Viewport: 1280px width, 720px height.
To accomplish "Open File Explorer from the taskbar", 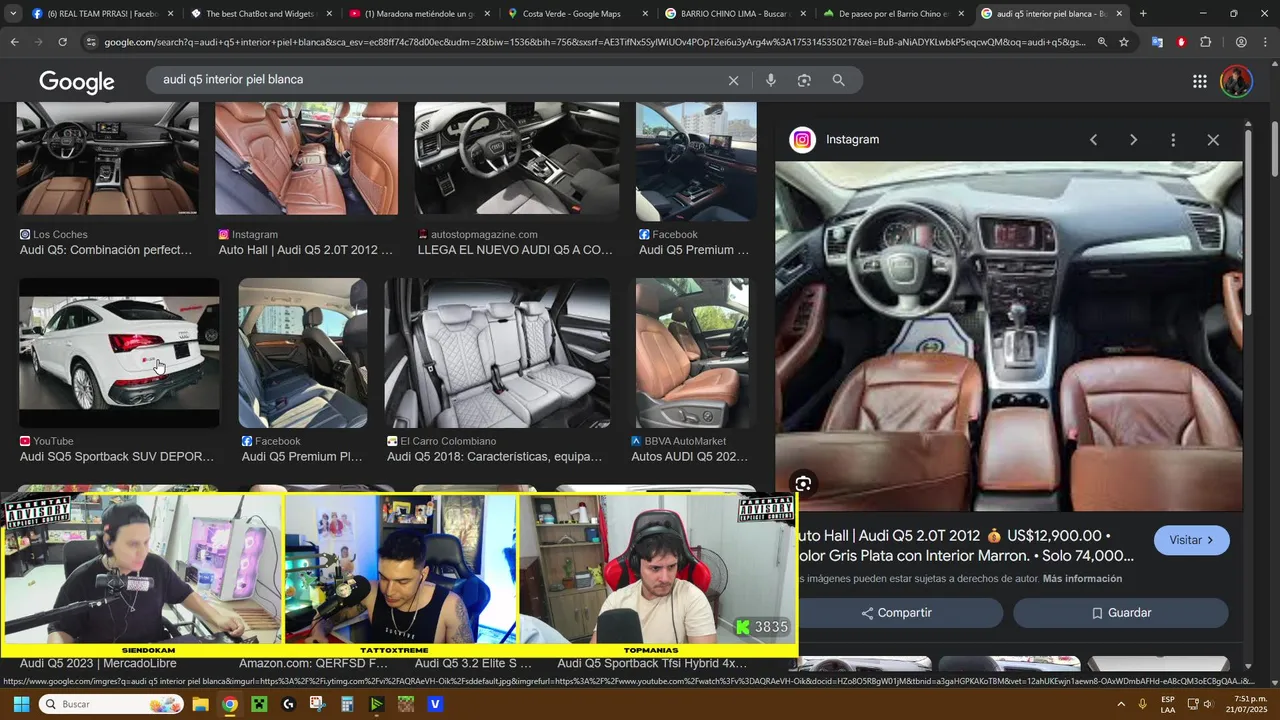I will point(200,704).
